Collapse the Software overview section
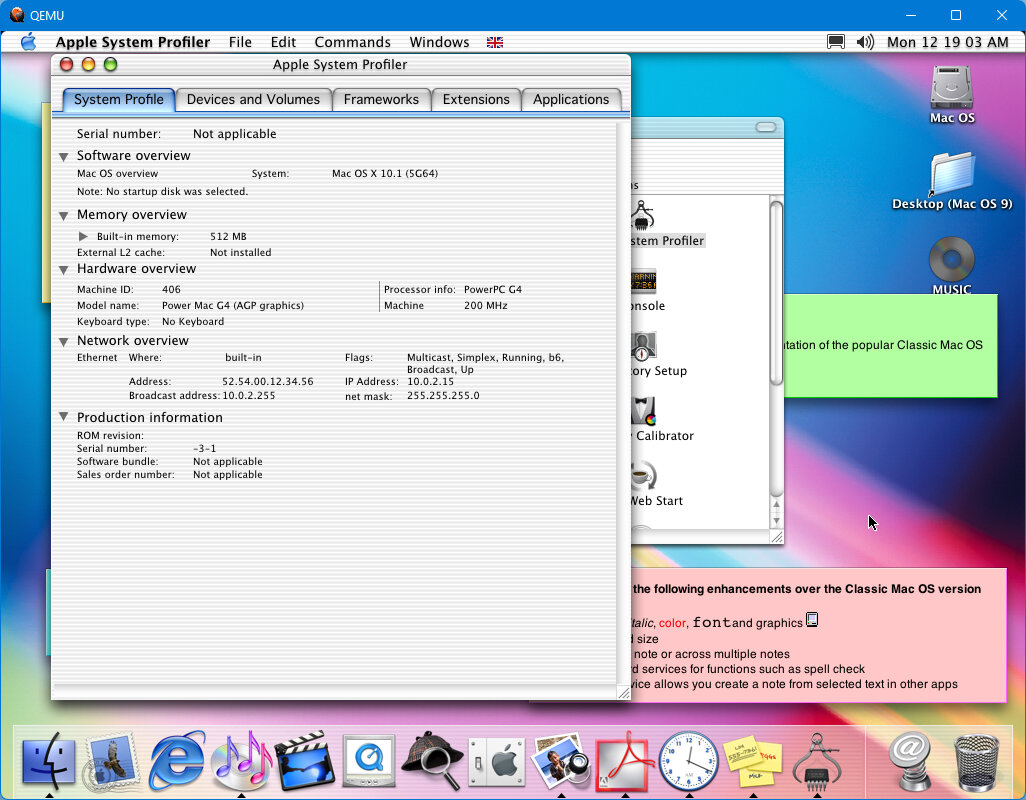The width and height of the screenshot is (1026, 800). (x=64, y=157)
